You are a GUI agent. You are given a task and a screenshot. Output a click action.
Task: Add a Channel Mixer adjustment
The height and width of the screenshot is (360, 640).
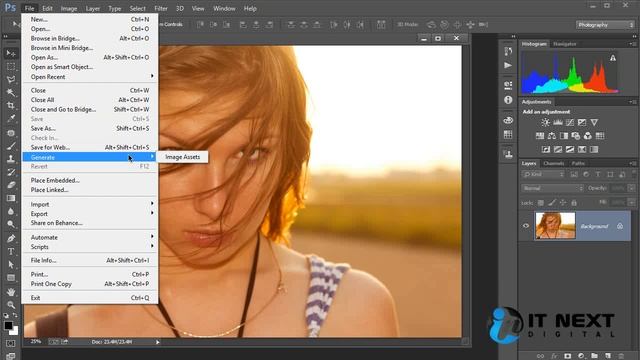588,136
